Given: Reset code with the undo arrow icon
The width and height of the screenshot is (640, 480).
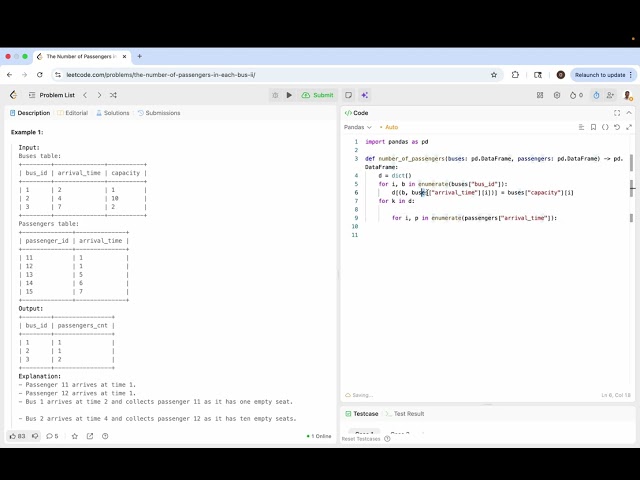Looking at the screenshot, I should 617,127.
